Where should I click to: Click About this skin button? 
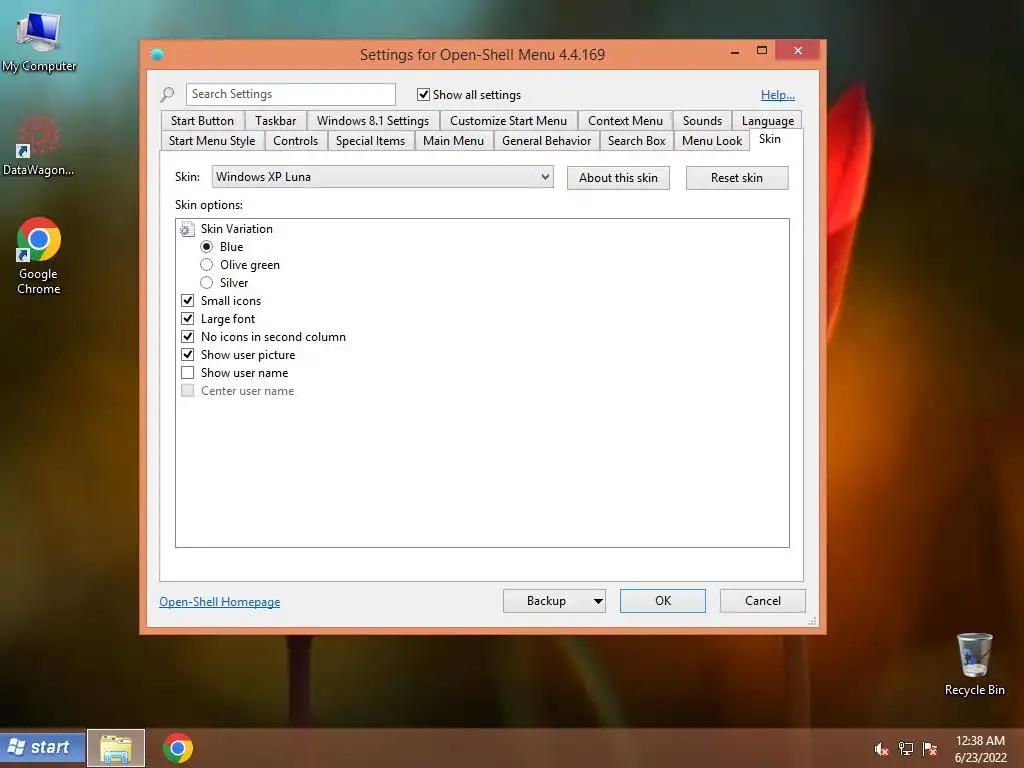(618, 178)
